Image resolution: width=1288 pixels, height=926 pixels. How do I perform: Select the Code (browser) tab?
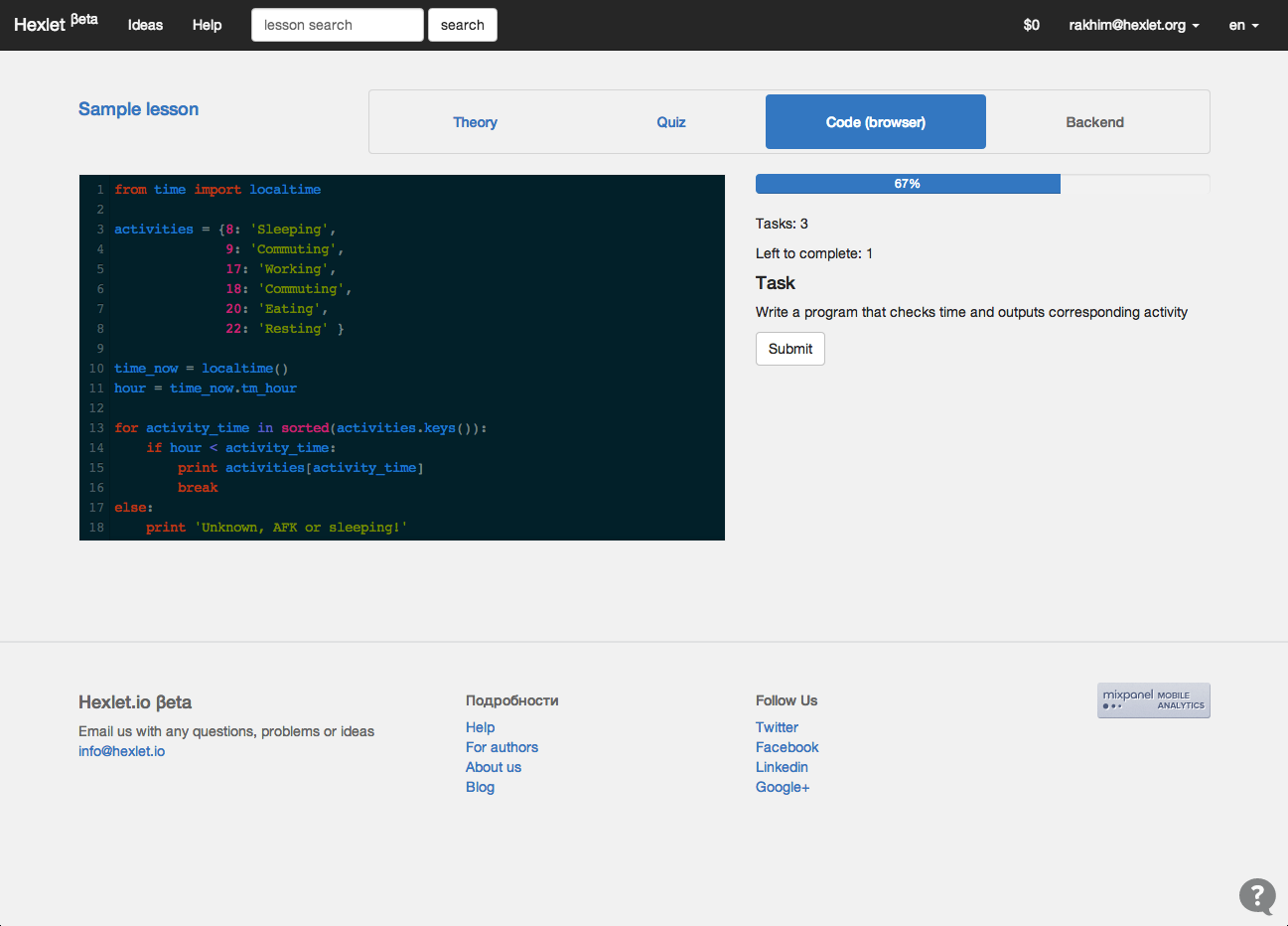(x=876, y=122)
